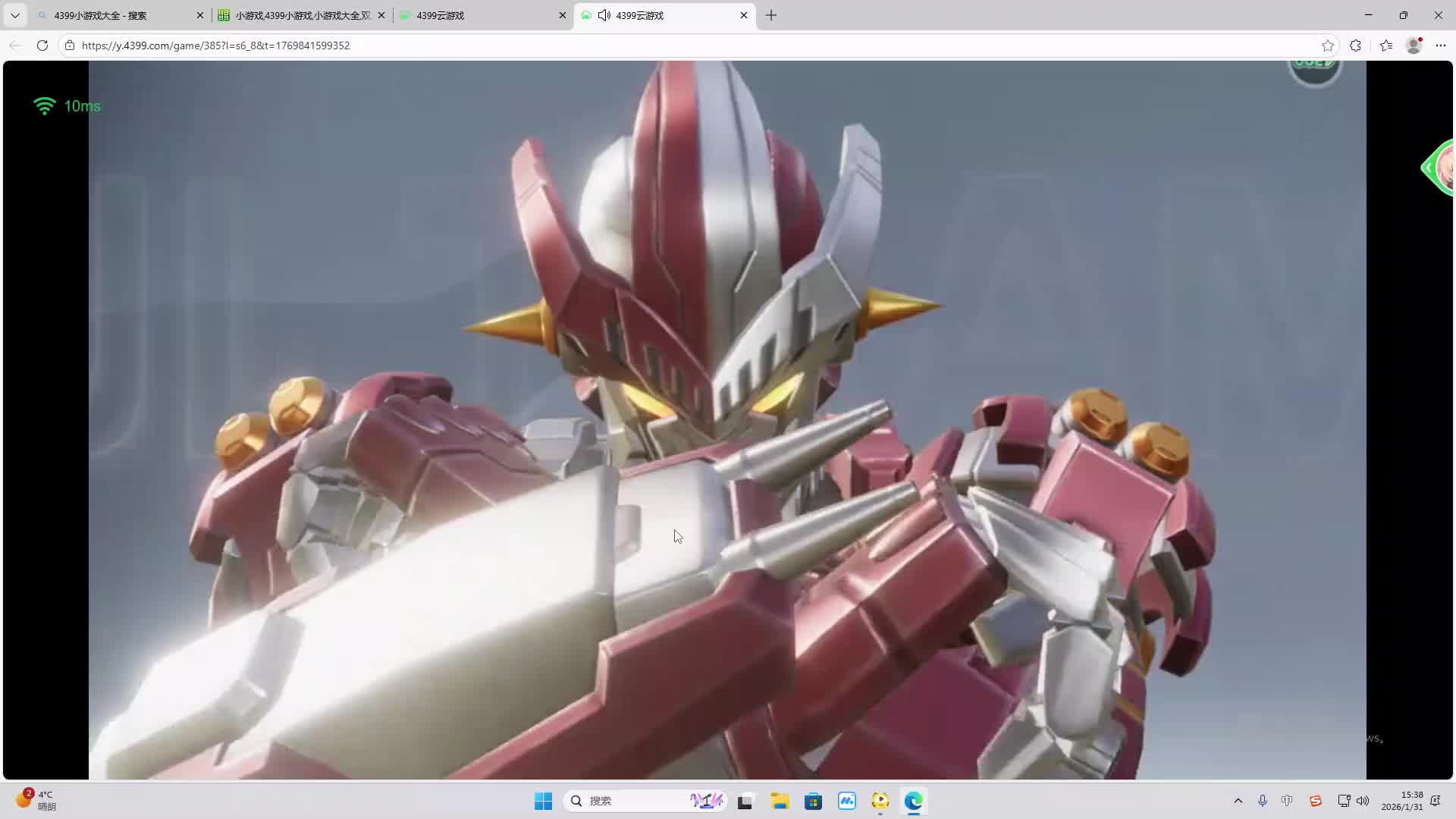Open the floating assistant avatar on right edge
The width and height of the screenshot is (1456, 819).
pyautogui.click(x=1446, y=168)
